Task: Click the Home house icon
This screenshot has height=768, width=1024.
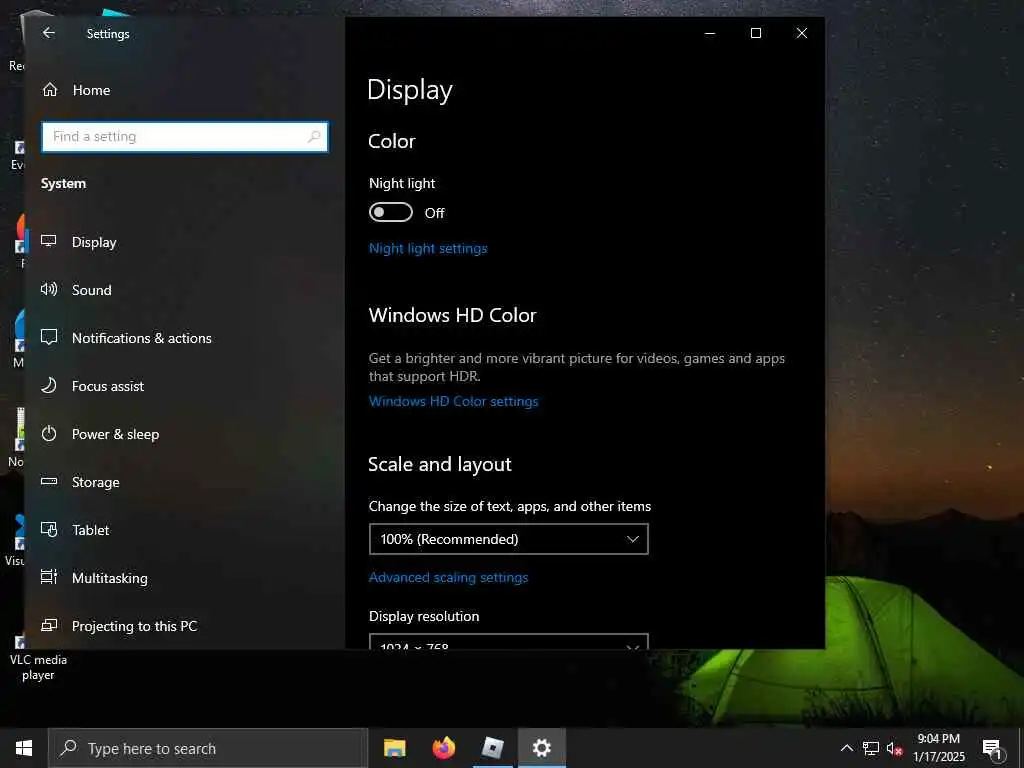Action: pyautogui.click(x=50, y=89)
